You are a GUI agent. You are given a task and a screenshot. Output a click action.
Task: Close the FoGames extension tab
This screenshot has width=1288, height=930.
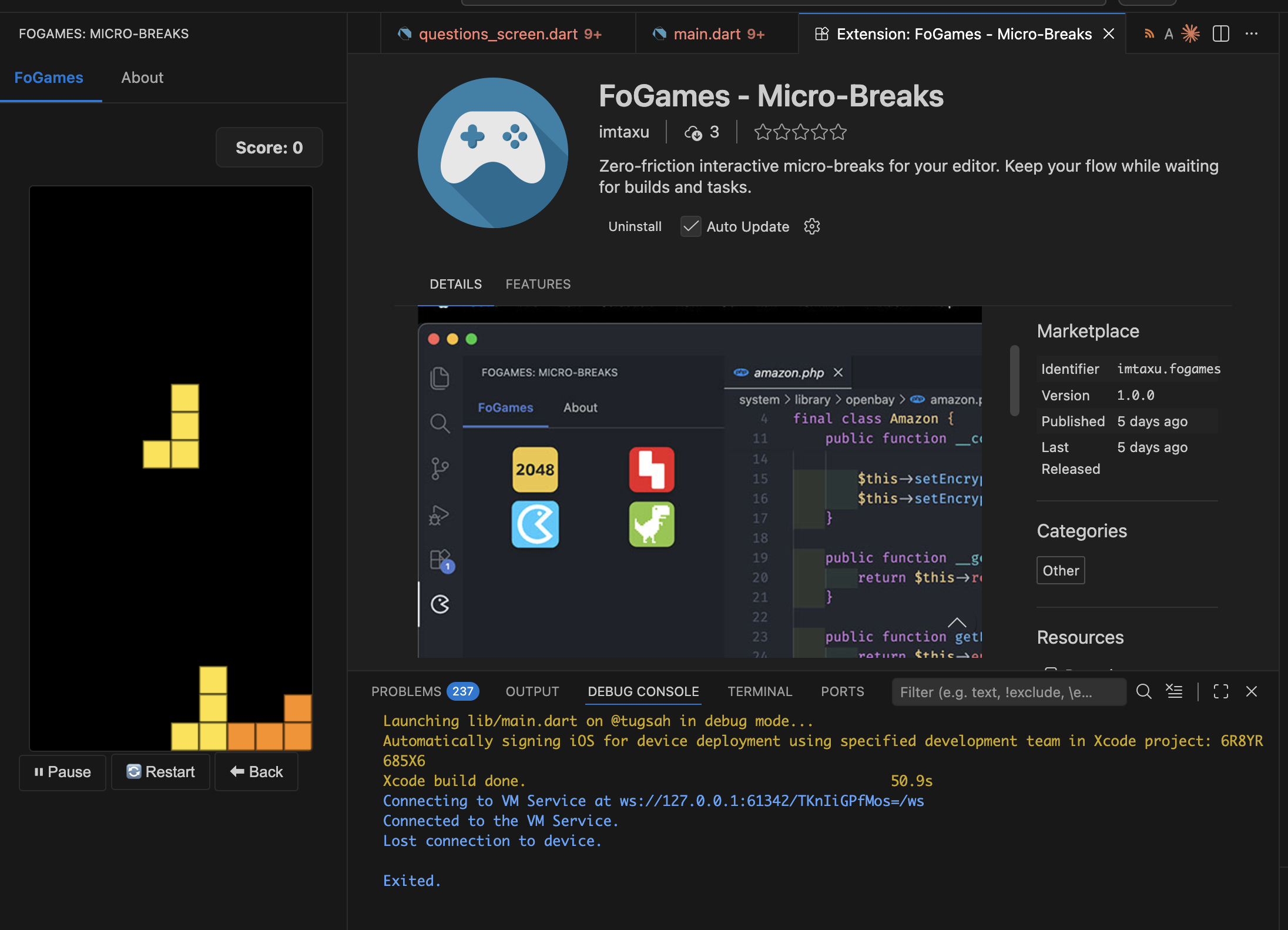pyautogui.click(x=1109, y=34)
